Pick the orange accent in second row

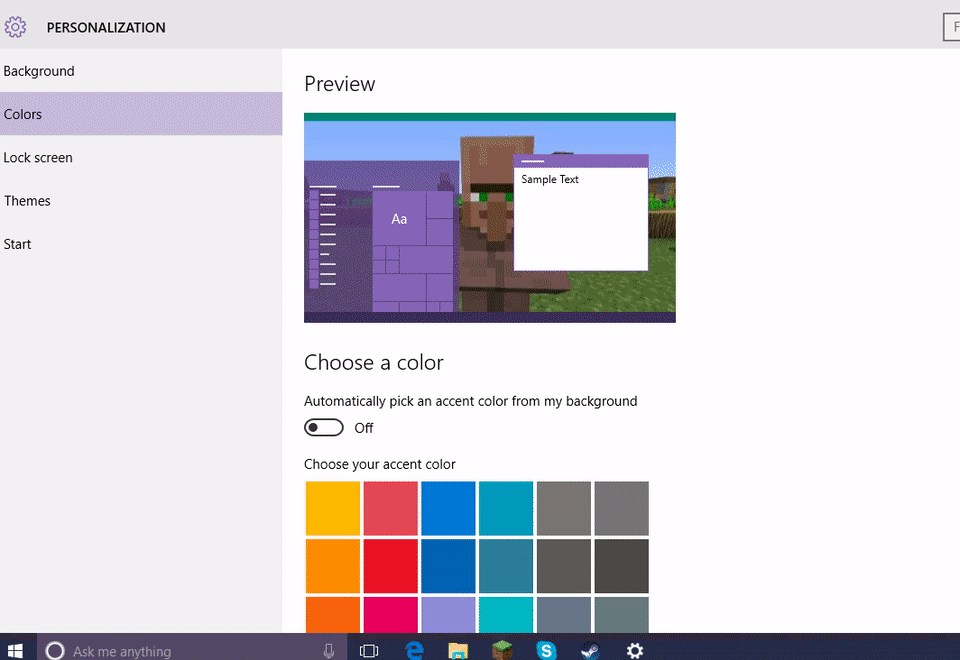(x=332, y=566)
